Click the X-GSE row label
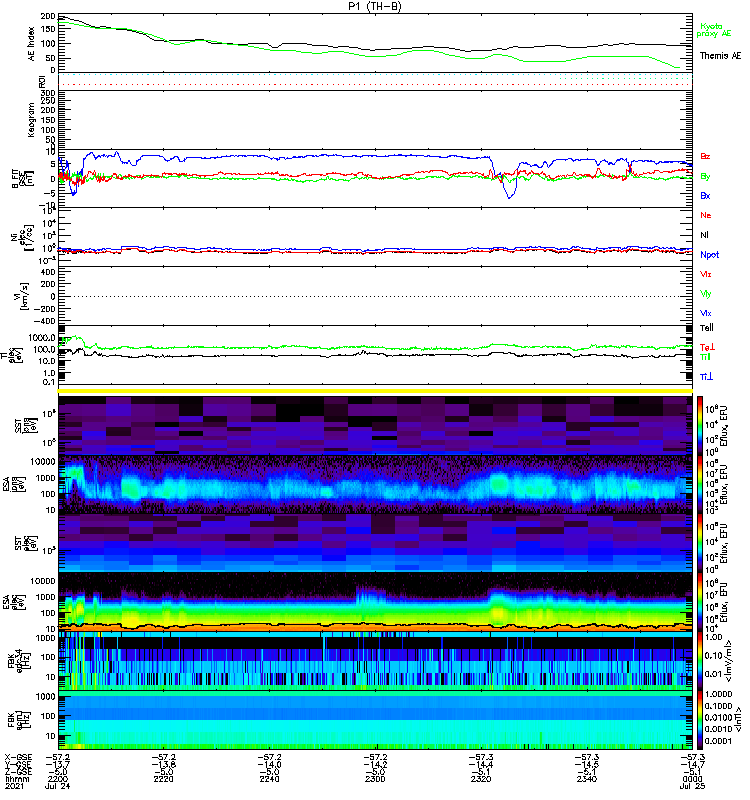 click(x=18, y=758)
